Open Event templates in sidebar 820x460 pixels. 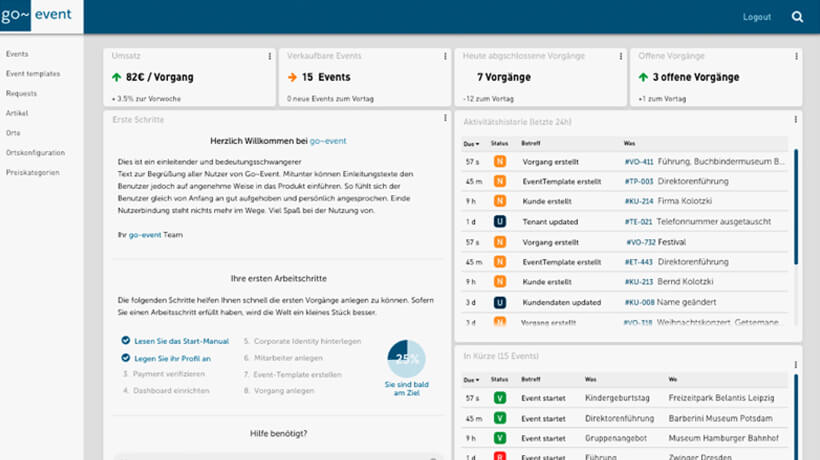tap(33, 74)
